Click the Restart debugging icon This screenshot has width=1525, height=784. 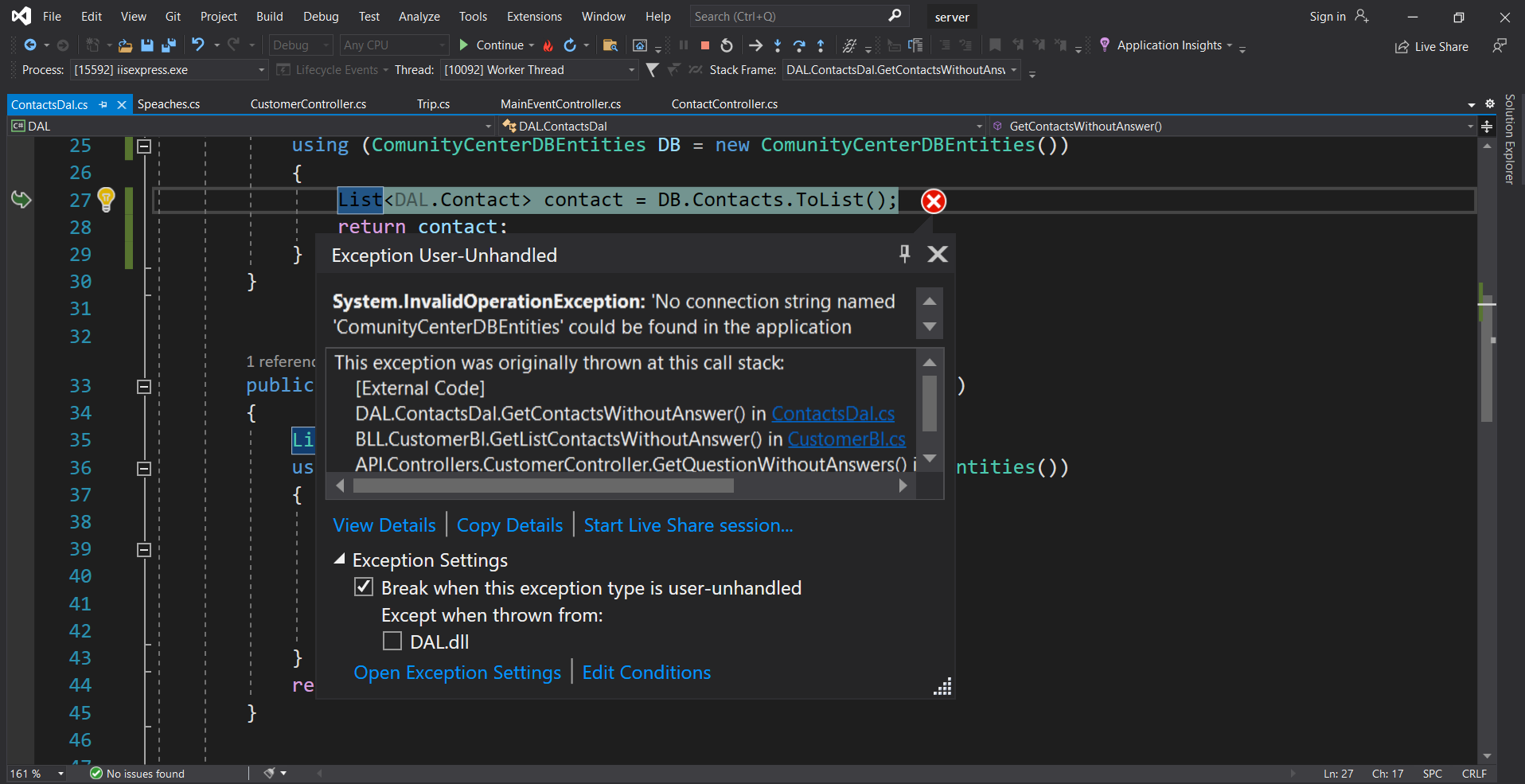727,45
